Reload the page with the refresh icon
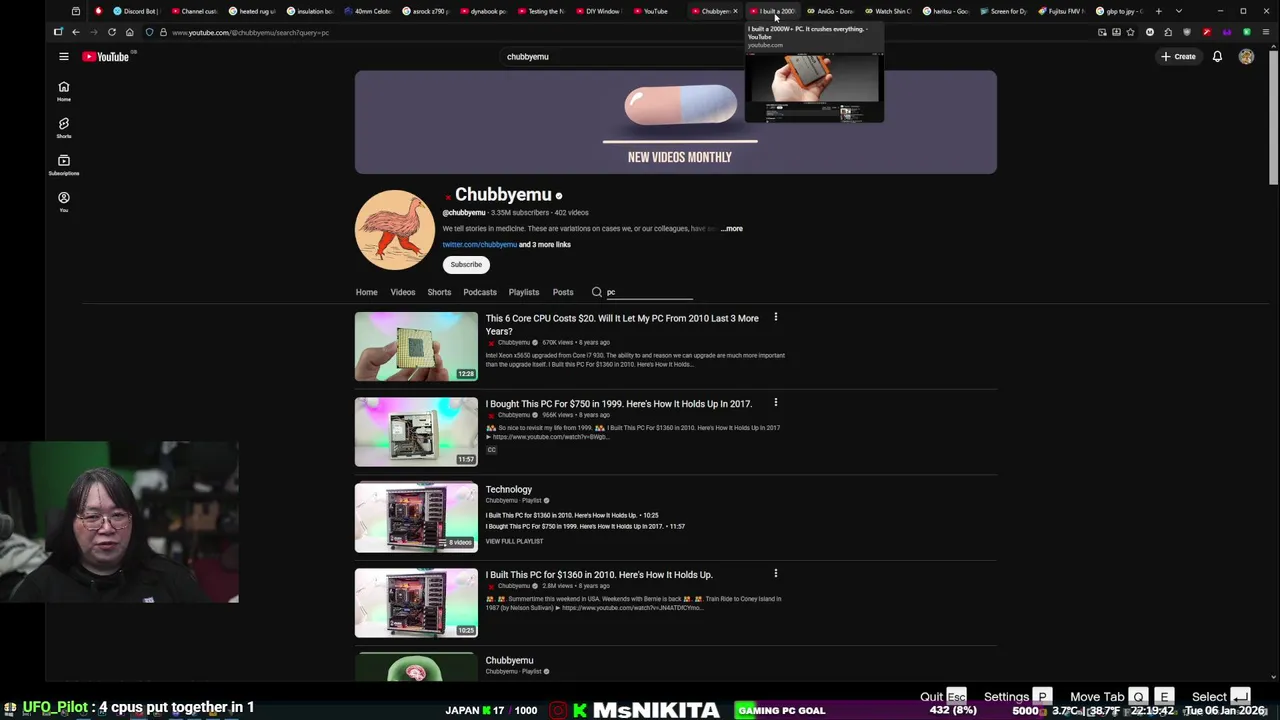 111,32
